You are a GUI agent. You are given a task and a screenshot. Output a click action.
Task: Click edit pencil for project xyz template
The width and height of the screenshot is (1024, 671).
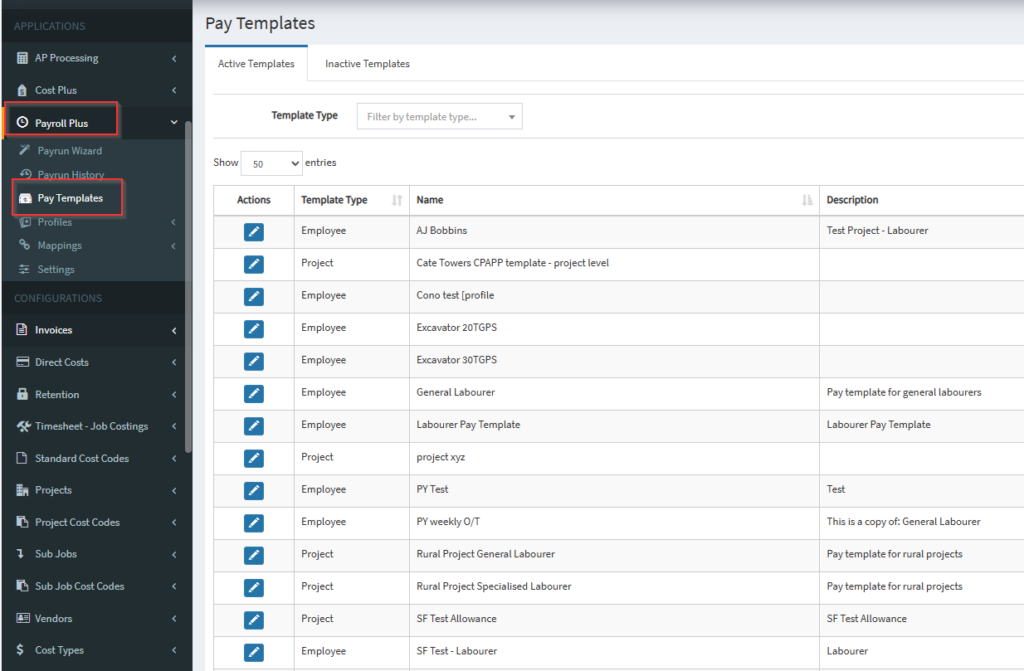(x=254, y=458)
